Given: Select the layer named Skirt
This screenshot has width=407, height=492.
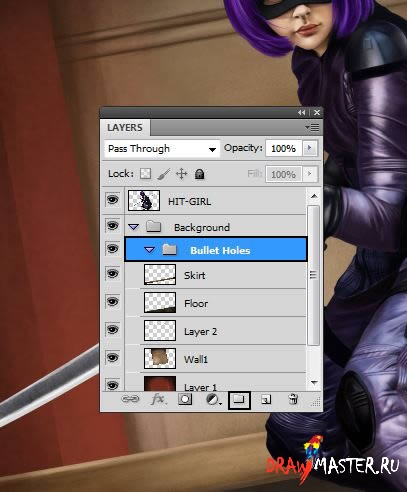Looking at the screenshot, I should pos(195,275).
